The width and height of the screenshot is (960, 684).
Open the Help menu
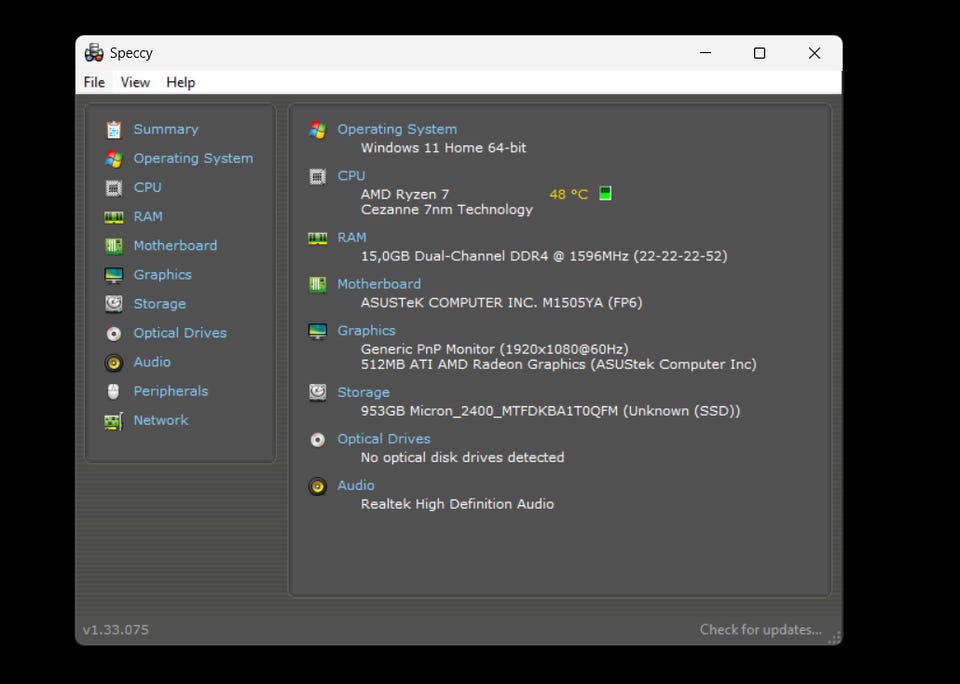click(180, 82)
